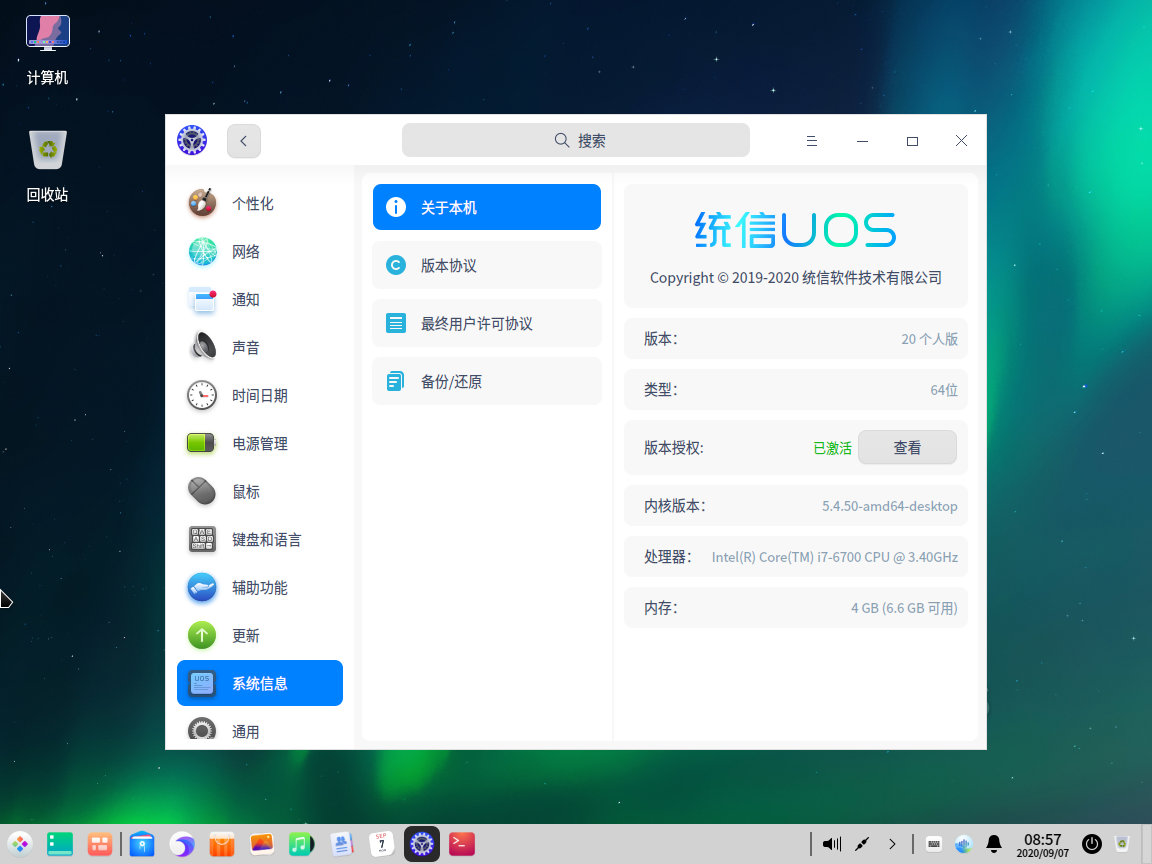
Task: Click the processor value Intel(R) Core(TM) i7-6700
Action: pos(835,557)
